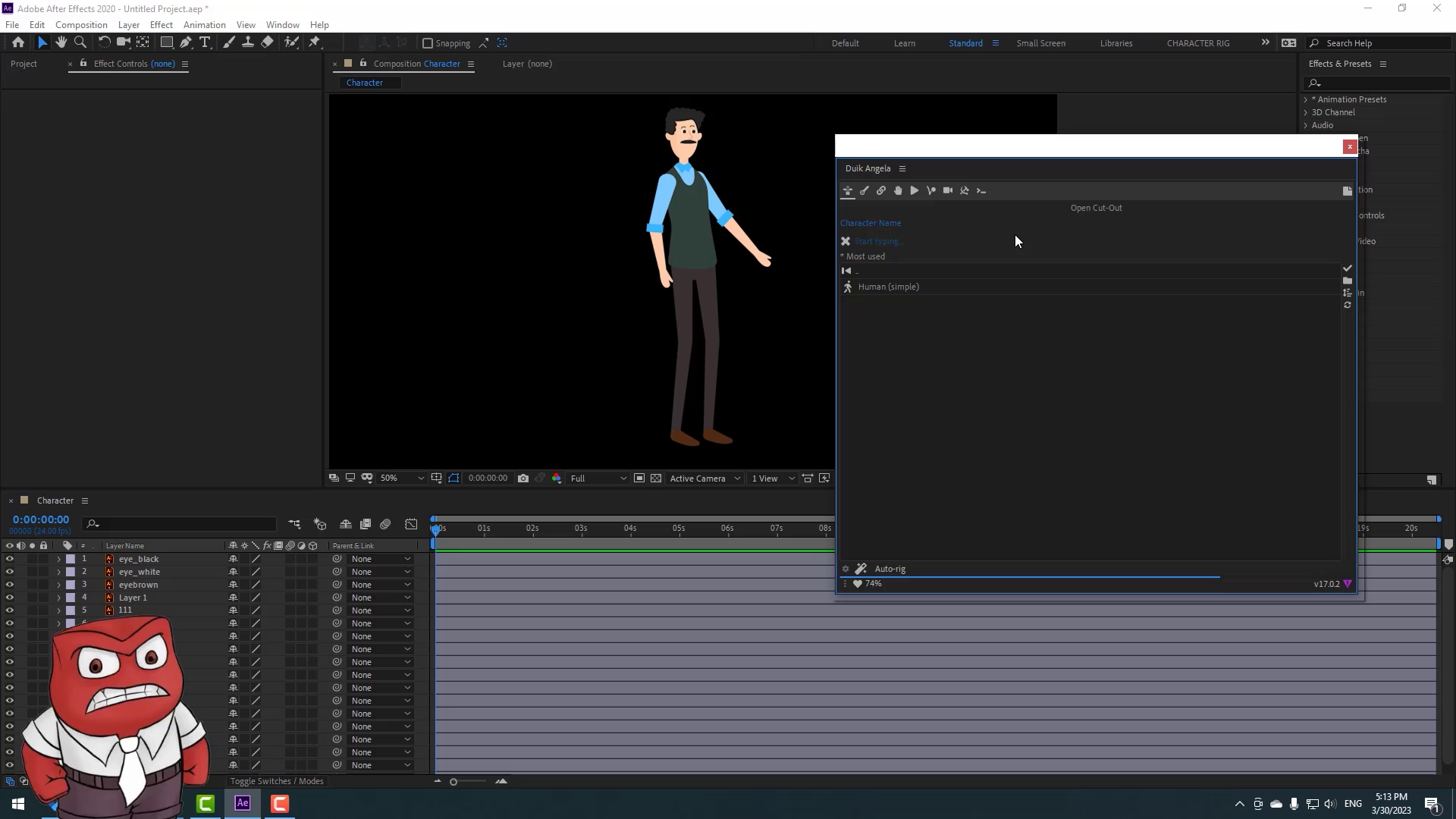Click Duik checkmark validate icon

click(x=1348, y=268)
